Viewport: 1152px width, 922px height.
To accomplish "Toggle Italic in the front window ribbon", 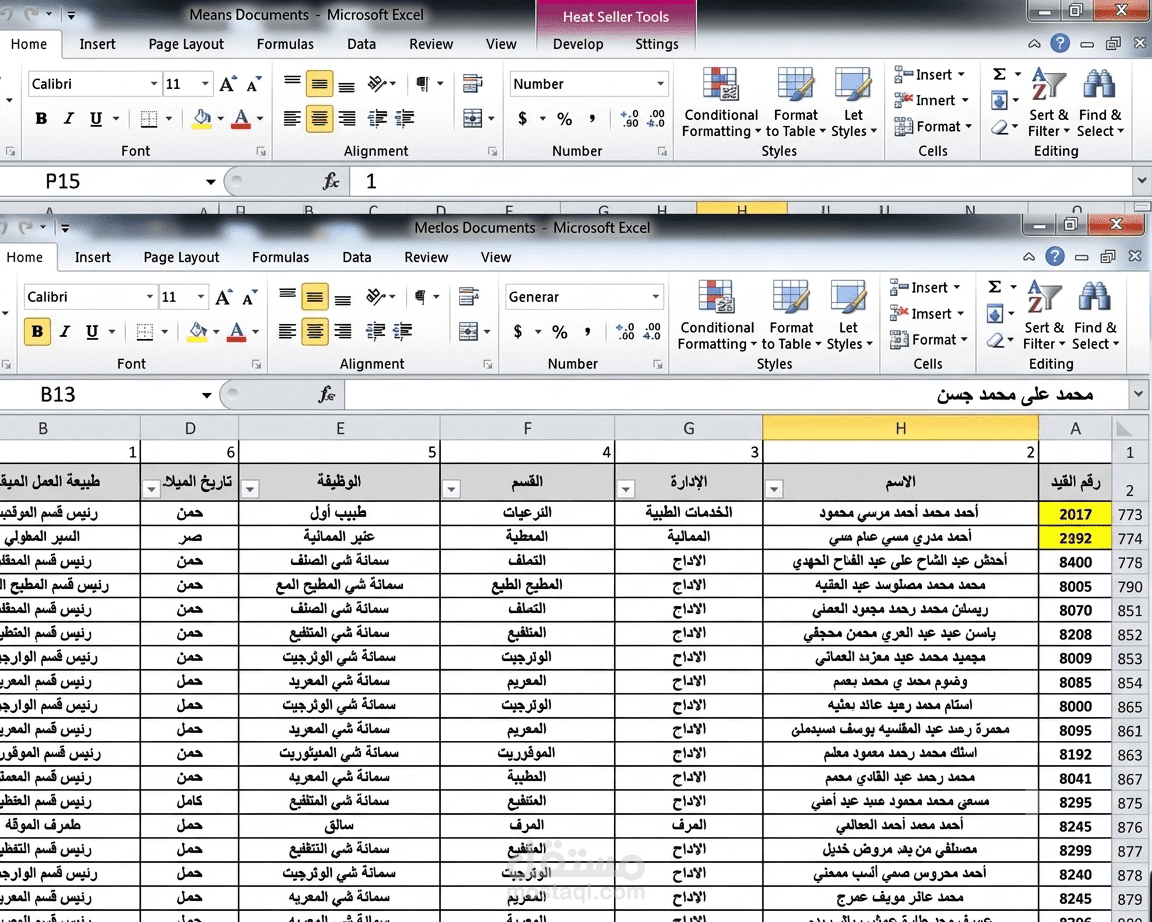I will [x=65, y=331].
